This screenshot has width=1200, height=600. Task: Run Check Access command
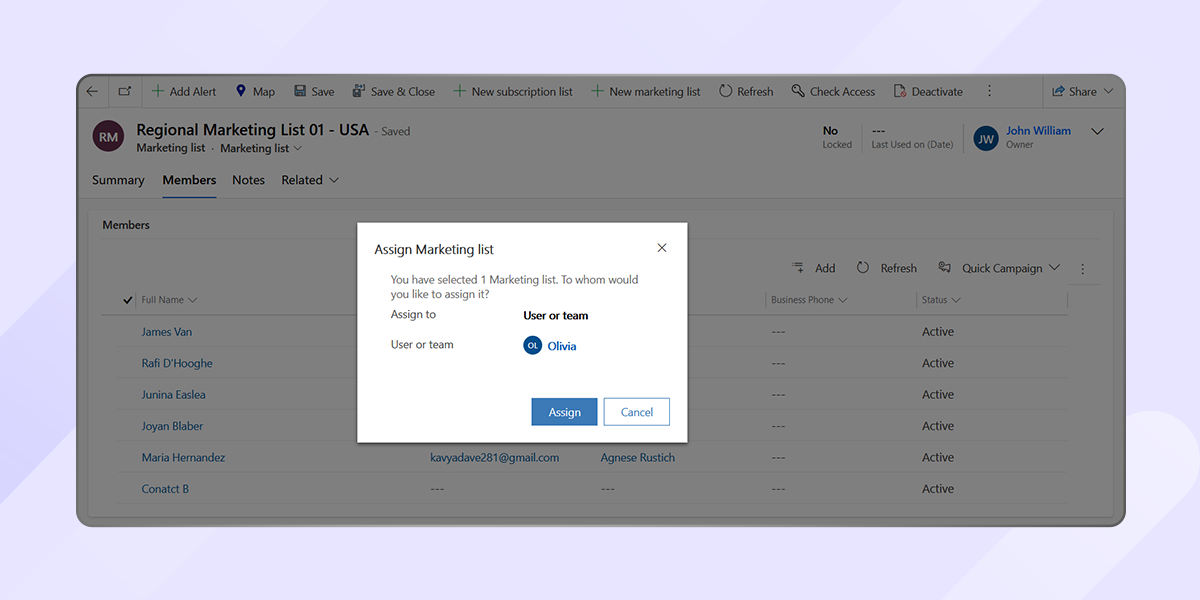tap(833, 91)
